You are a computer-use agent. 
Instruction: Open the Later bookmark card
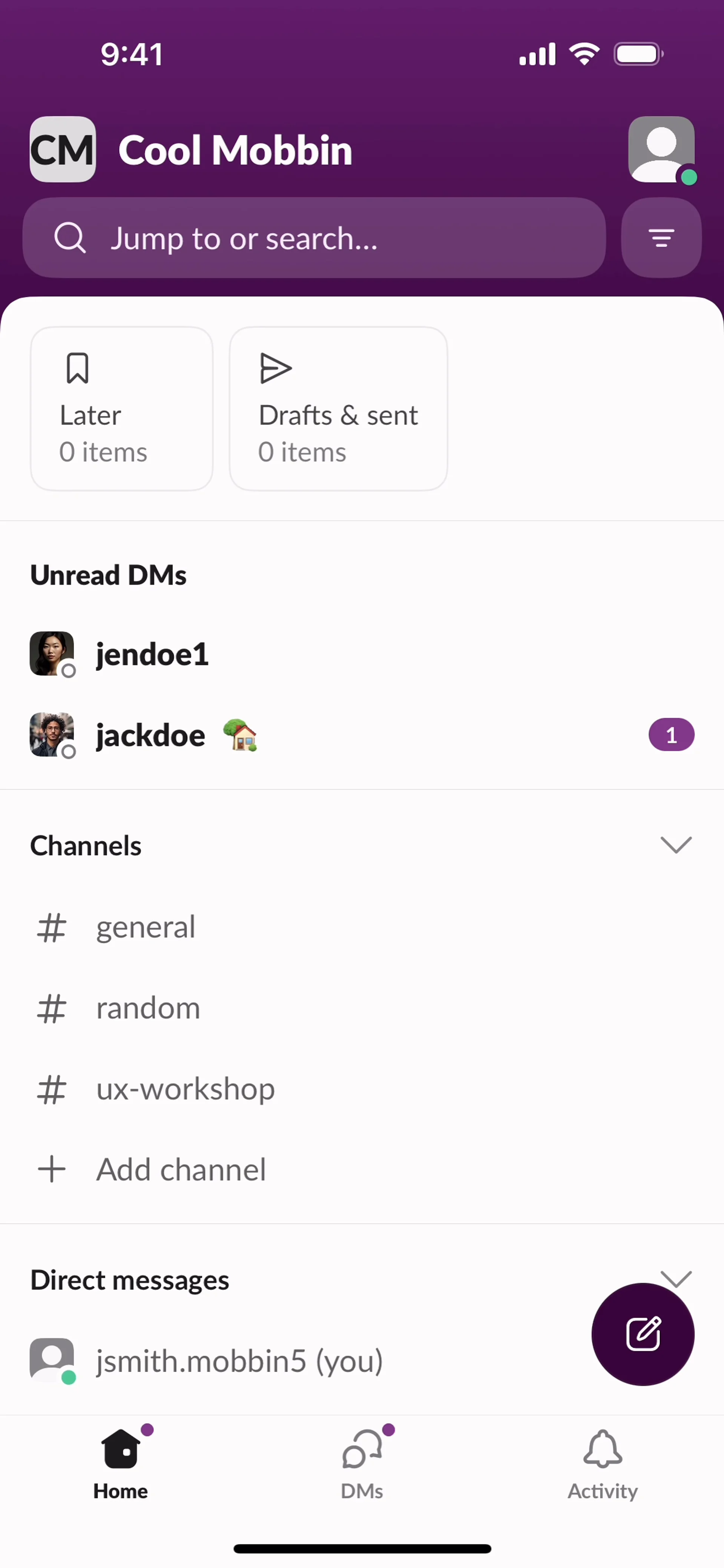[122, 408]
